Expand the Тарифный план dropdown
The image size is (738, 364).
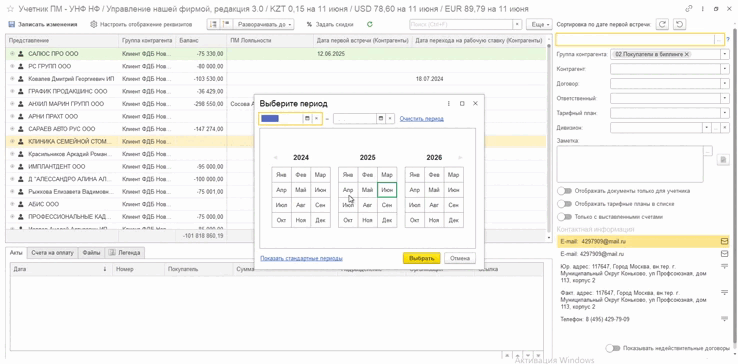click(x=724, y=113)
